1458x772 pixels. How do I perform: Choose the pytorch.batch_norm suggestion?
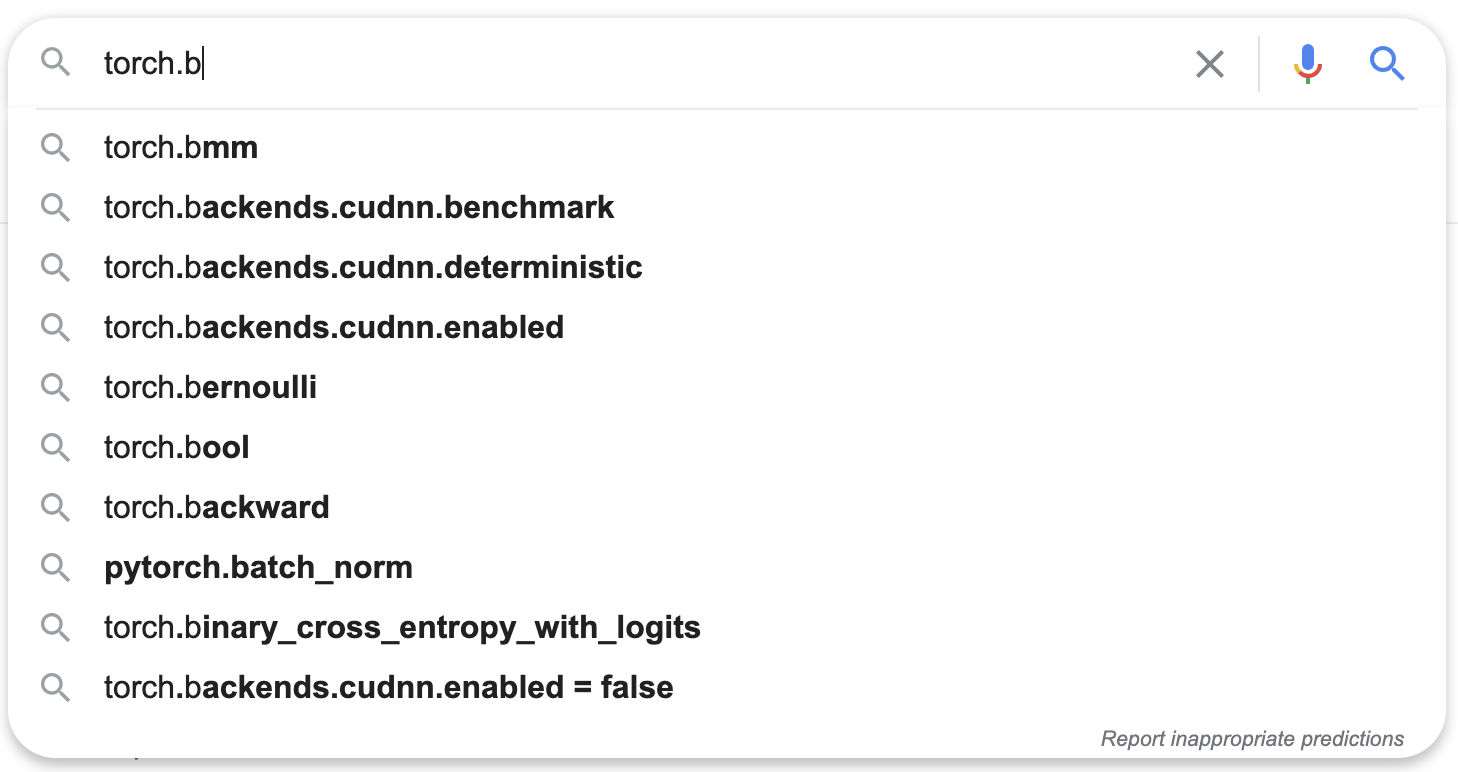click(727, 568)
